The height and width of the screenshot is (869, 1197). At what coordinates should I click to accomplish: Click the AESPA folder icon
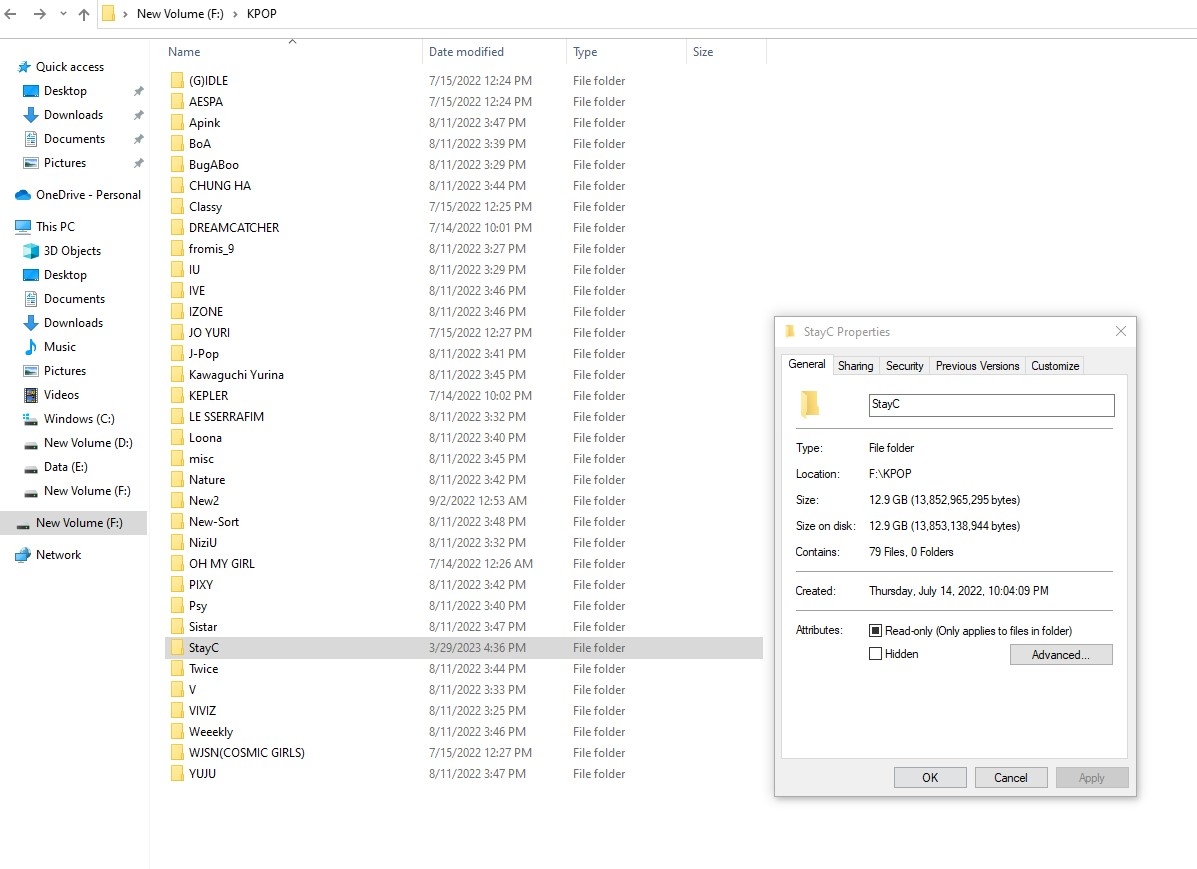pos(177,102)
